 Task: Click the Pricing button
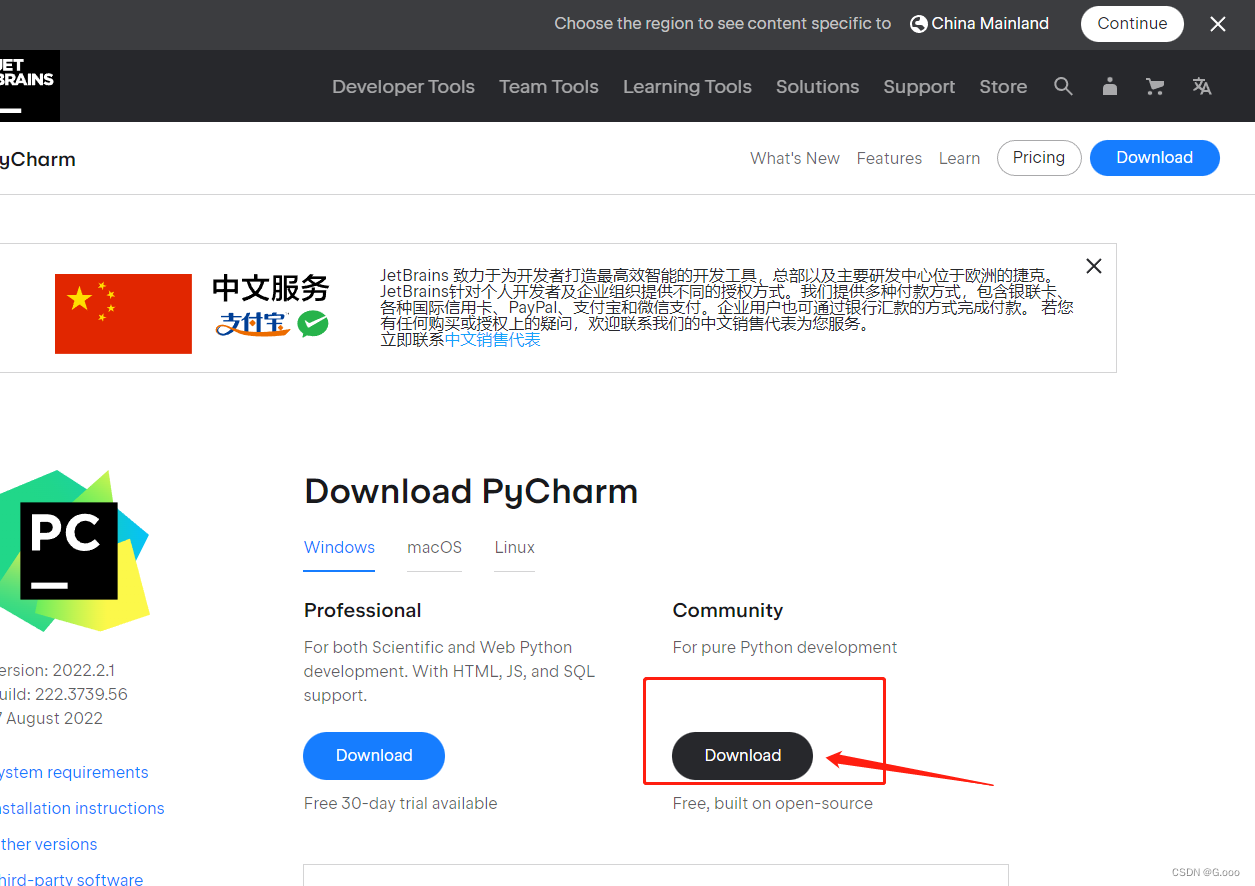[x=1038, y=157]
